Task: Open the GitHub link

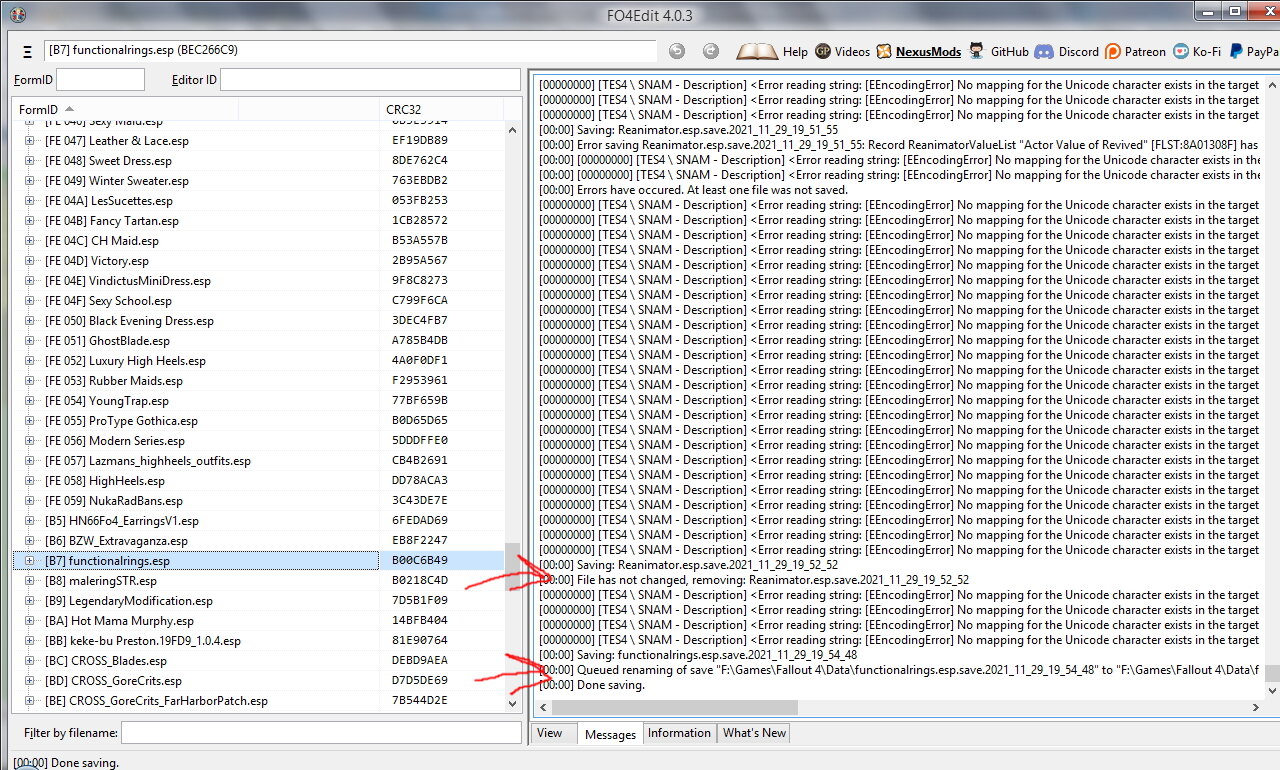Action: pyautogui.click(x=998, y=51)
